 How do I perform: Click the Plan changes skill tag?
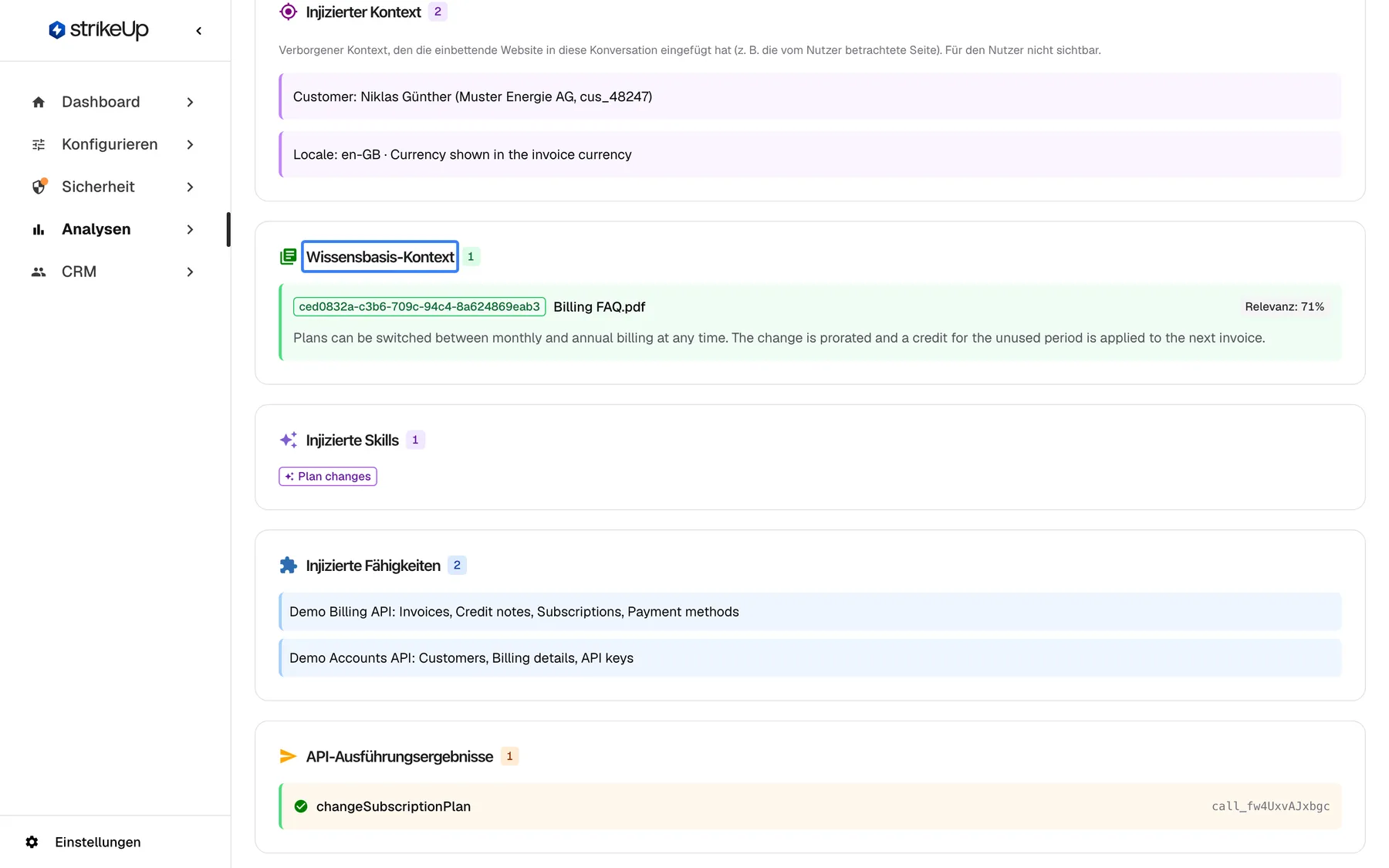pos(328,476)
